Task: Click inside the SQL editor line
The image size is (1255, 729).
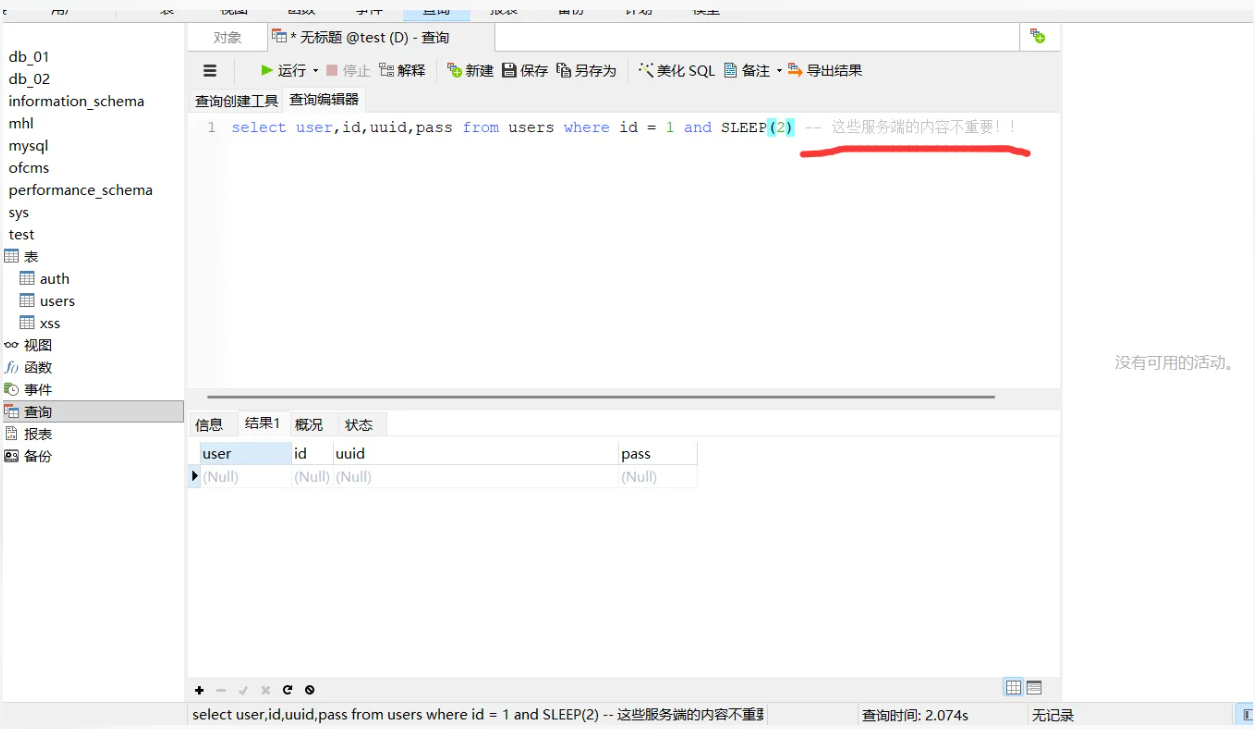Action: click(500, 127)
